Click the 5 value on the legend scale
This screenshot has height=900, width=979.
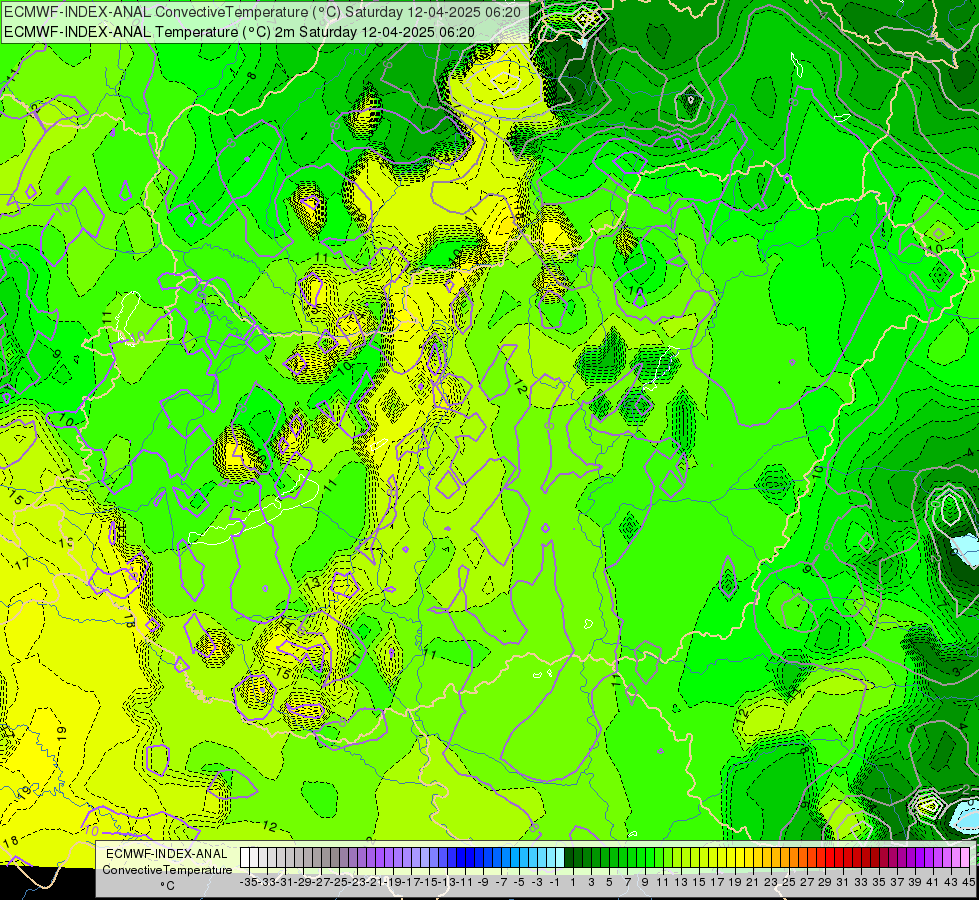(x=609, y=882)
